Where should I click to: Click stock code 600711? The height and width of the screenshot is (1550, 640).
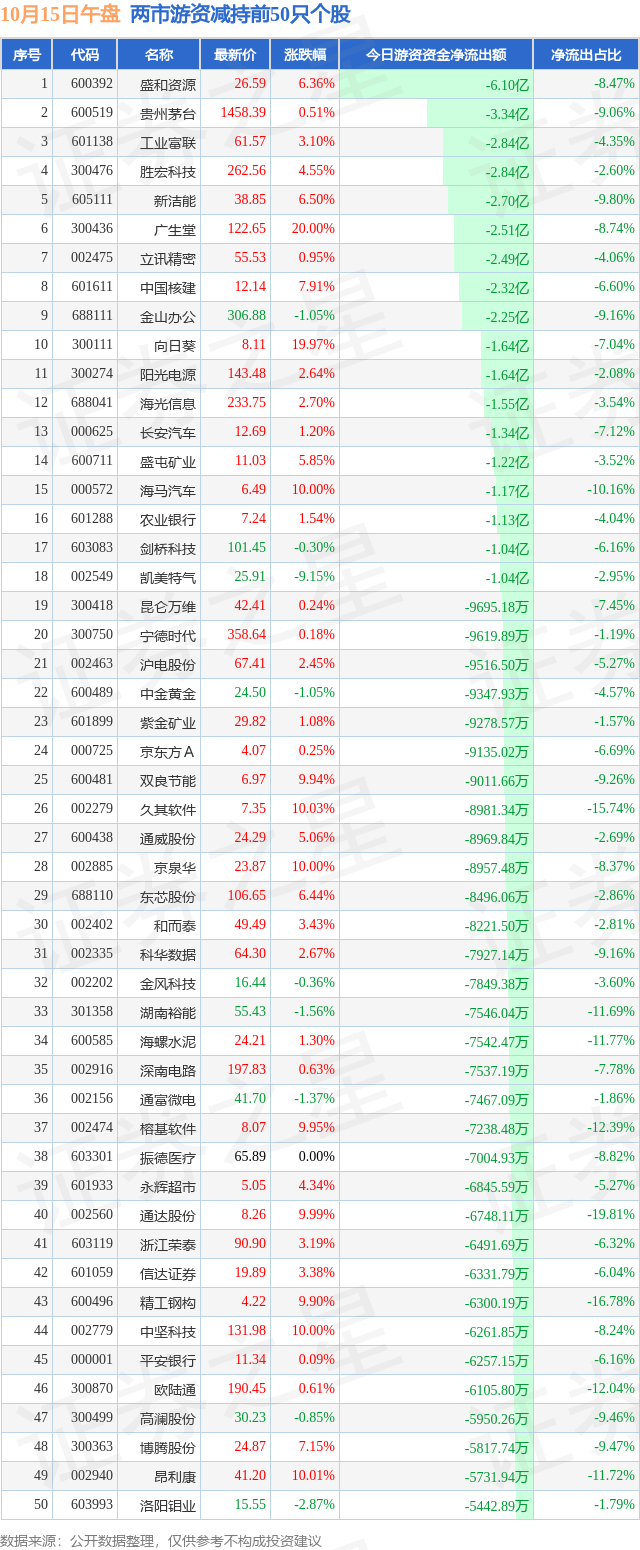point(92,461)
